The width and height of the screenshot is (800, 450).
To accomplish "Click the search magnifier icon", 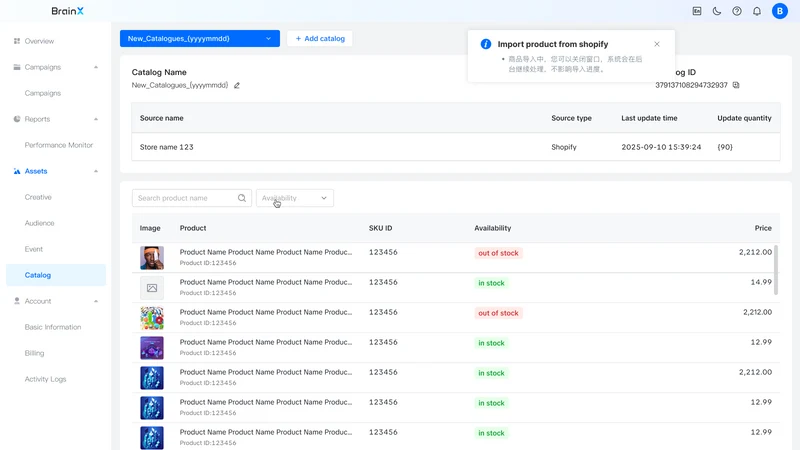I will (242, 198).
